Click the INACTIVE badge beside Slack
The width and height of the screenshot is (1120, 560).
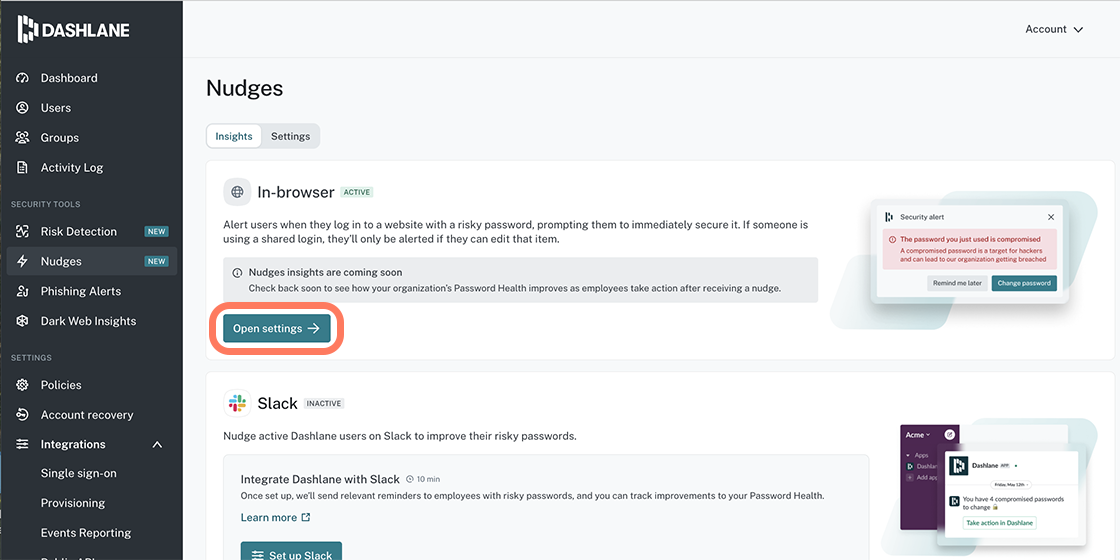(324, 404)
